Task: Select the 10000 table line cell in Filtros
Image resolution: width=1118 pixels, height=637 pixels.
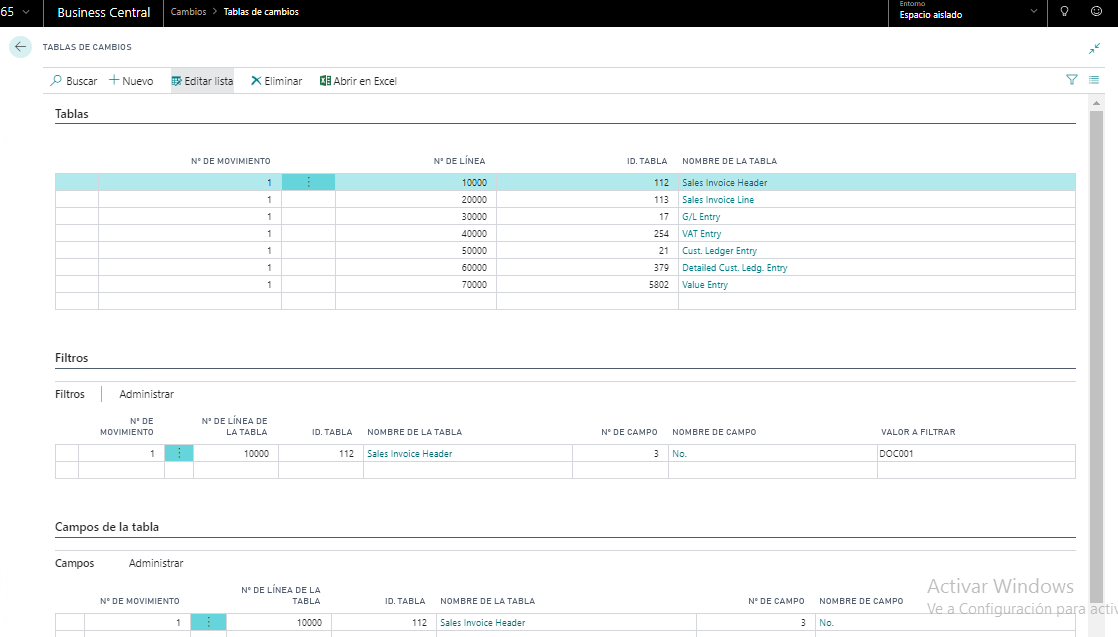Action: 236,454
